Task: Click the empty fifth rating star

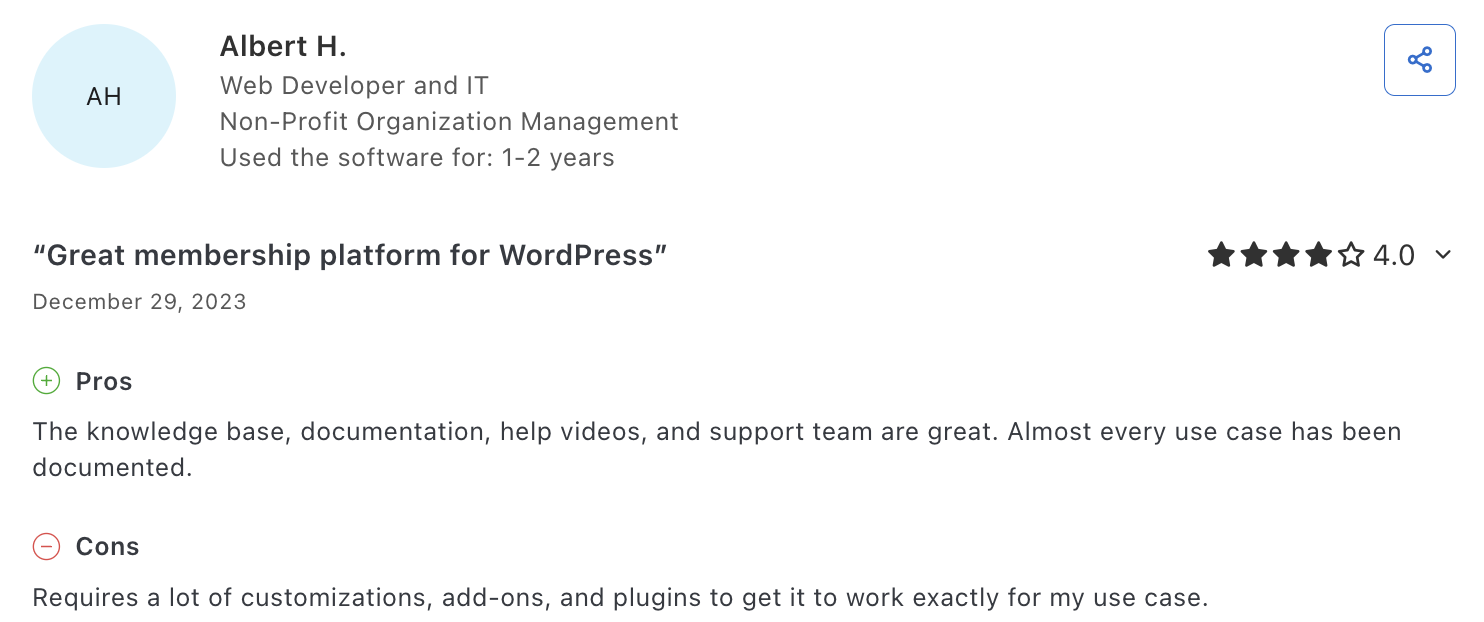Action: pos(1351,255)
